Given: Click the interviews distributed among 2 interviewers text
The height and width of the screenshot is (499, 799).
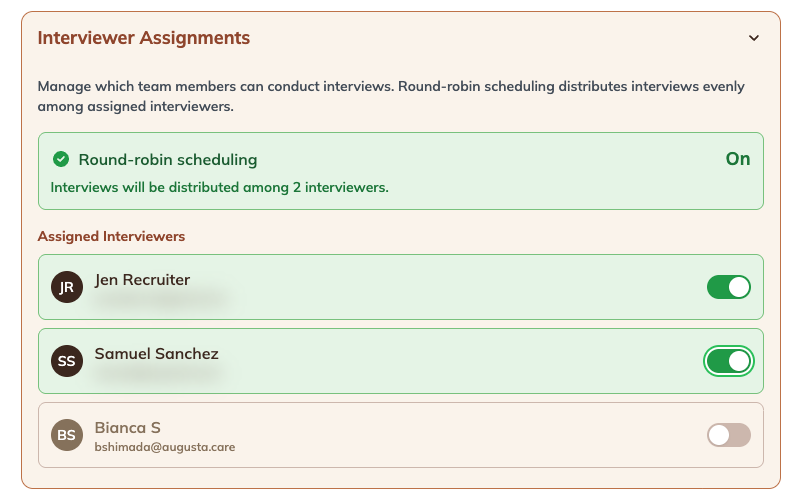Looking at the screenshot, I should click(219, 187).
